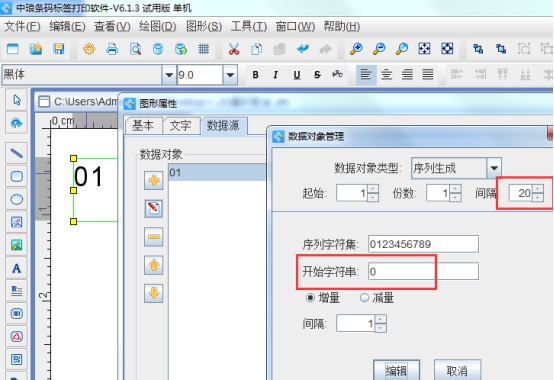Expand the font size 9.0 dropdown
The width and height of the screenshot is (554, 380).
pos(230,75)
